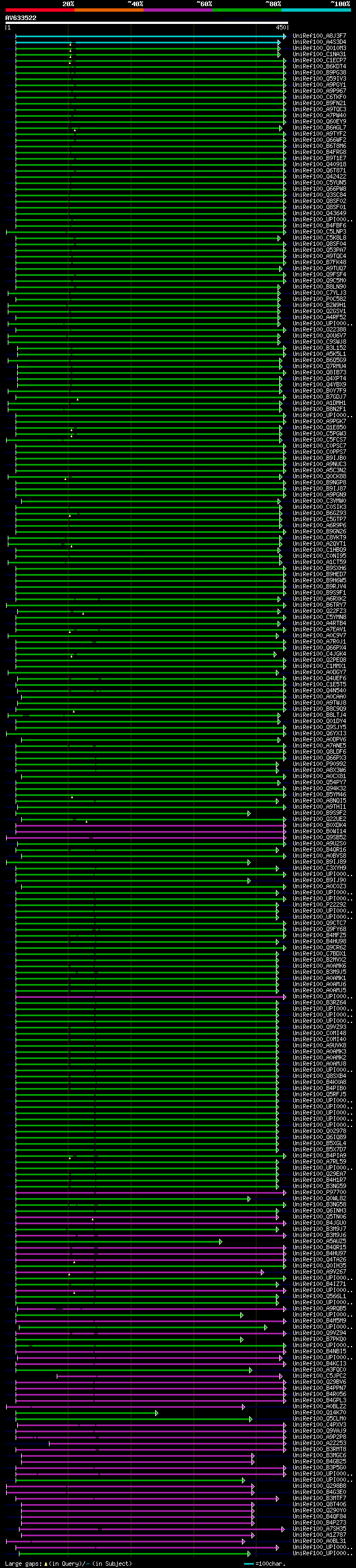The width and height of the screenshot is (356, 1568).
Task: Select hit UniRef100_A7PW40
Action: click(319, 116)
